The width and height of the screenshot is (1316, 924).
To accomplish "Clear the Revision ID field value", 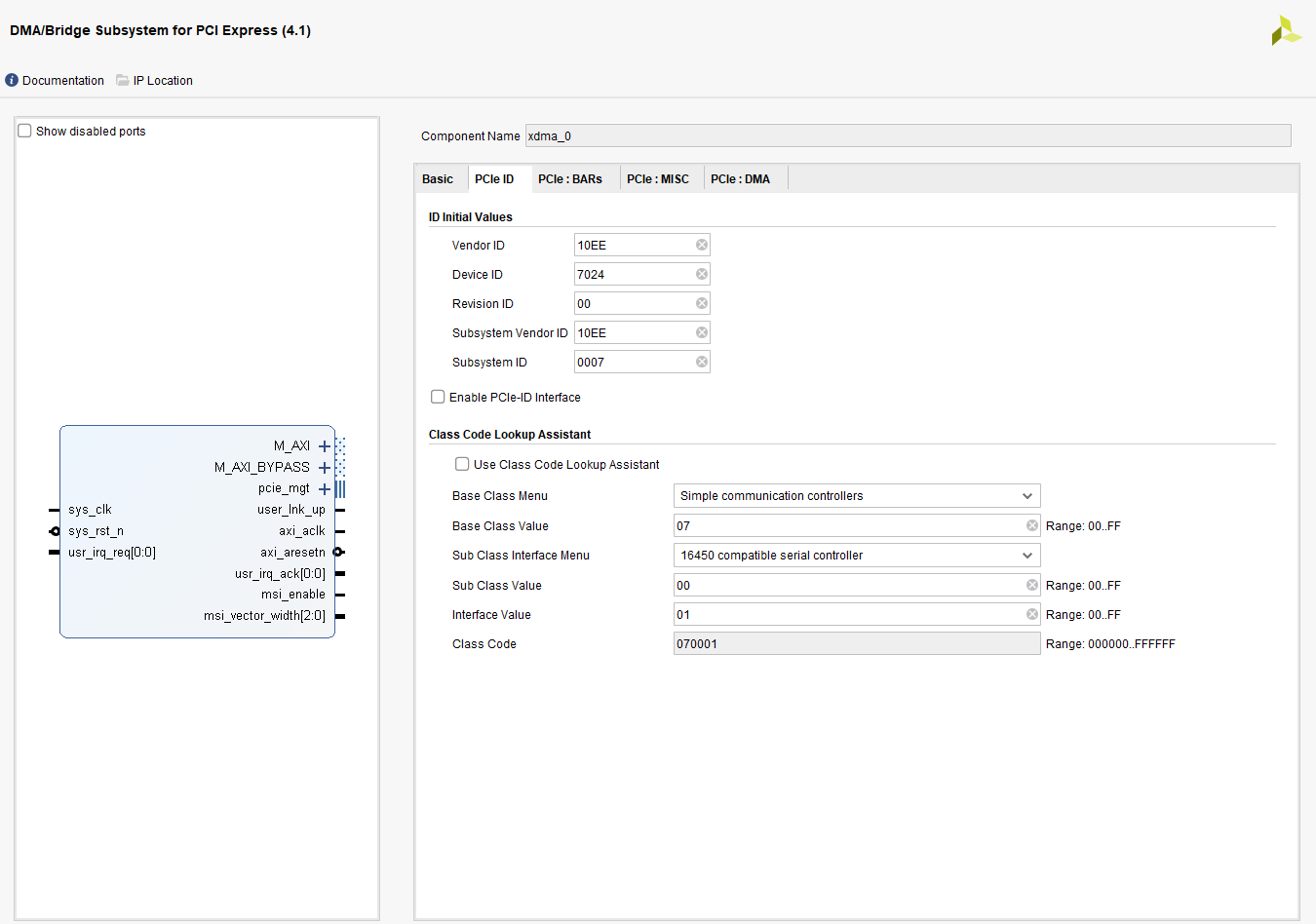I will (x=702, y=303).
